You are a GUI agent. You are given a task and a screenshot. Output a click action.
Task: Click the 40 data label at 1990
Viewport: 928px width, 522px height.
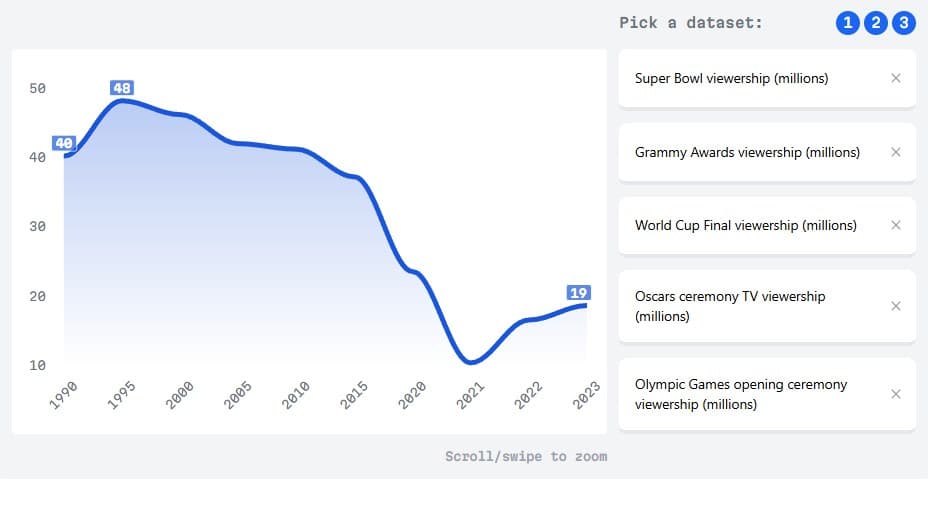click(x=64, y=143)
